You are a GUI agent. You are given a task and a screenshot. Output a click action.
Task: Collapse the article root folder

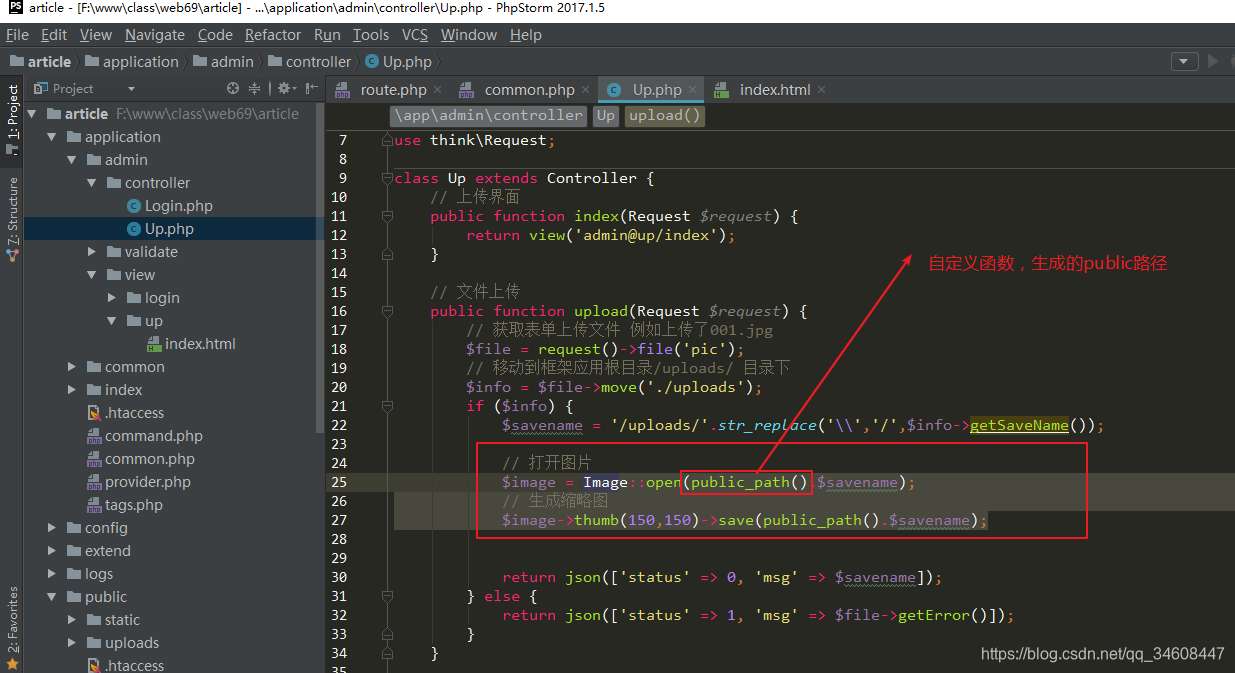click(x=31, y=114)
